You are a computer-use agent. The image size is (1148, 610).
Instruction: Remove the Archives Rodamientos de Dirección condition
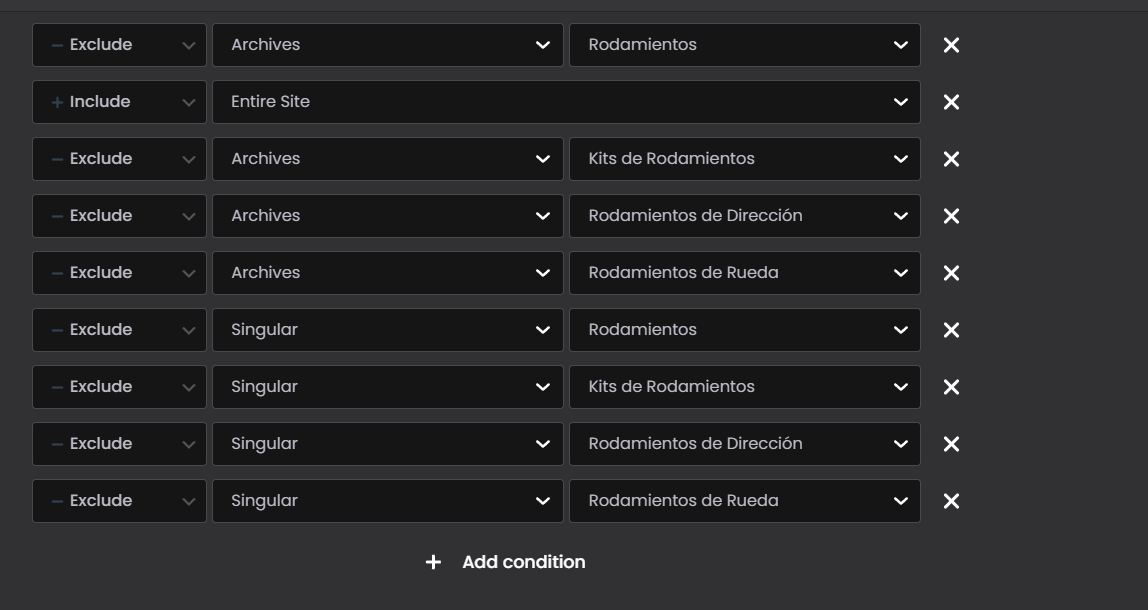pyautogui.click(x=951, y=216)
